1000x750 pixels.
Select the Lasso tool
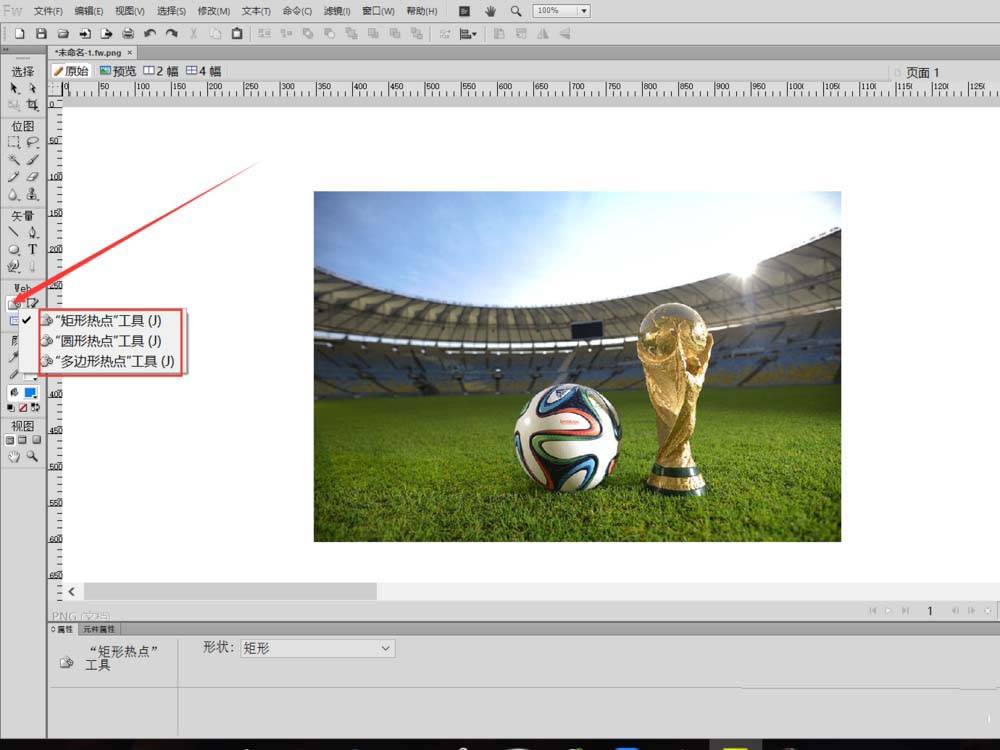(x=32, y=143)
